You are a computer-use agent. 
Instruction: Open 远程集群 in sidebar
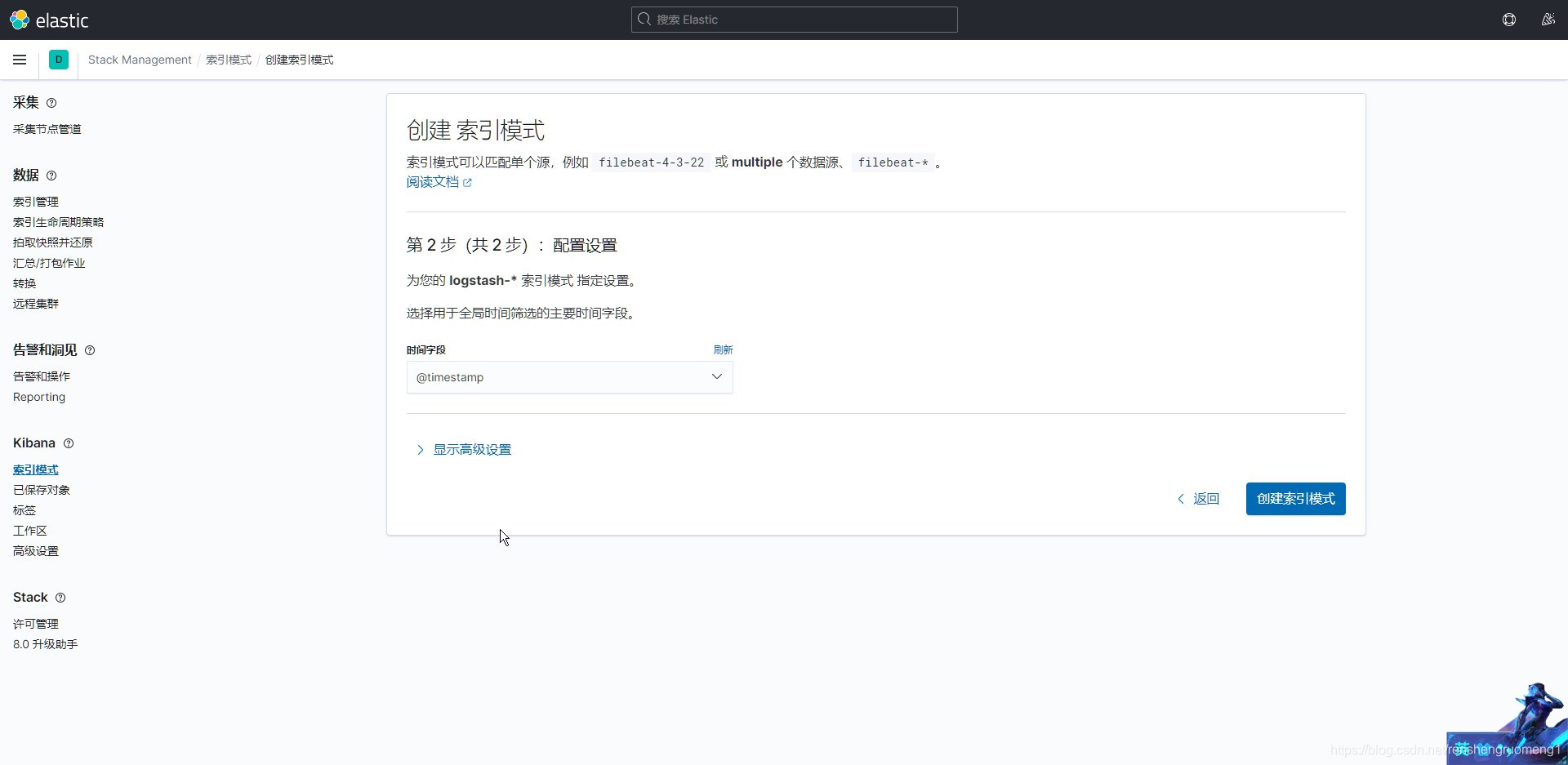pyautogui.click(x=36, y=304)
